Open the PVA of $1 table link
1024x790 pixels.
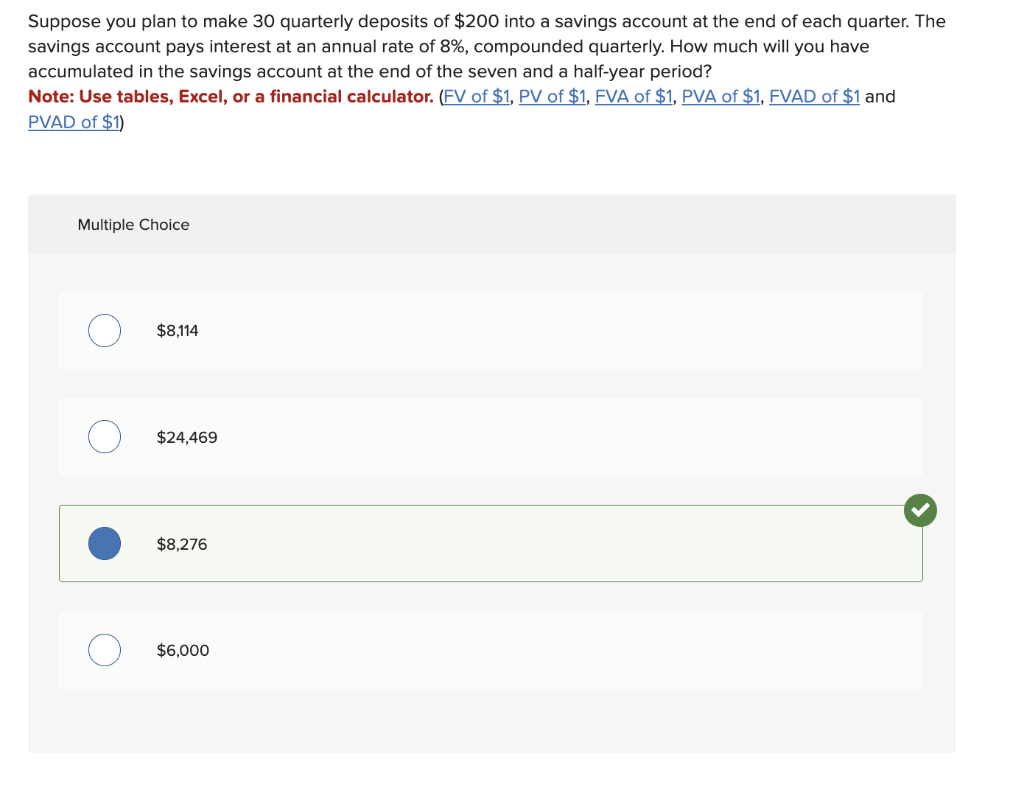pos(720,96)
